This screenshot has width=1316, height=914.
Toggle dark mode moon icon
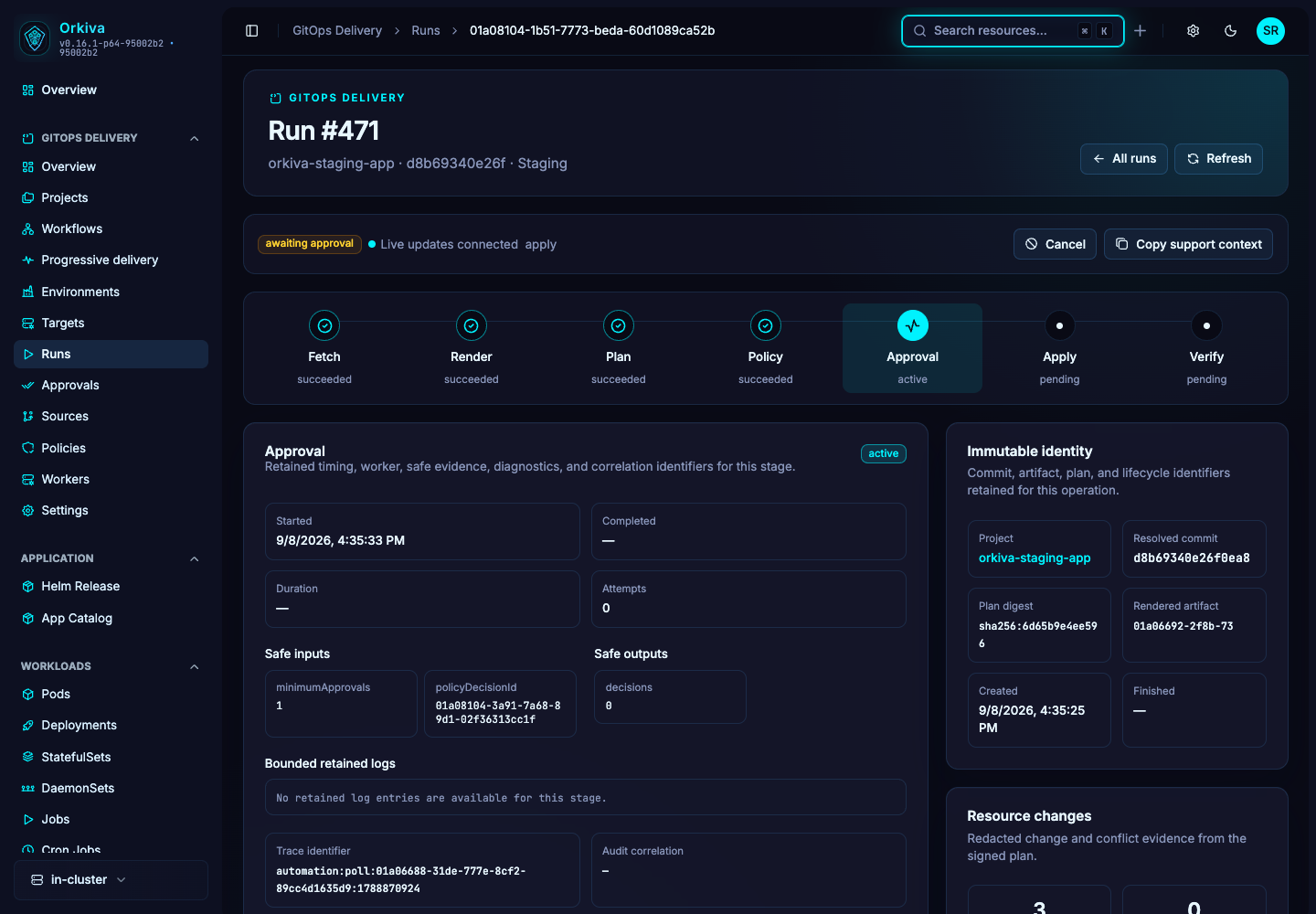pyautogui.click(x=1231, y=31)
